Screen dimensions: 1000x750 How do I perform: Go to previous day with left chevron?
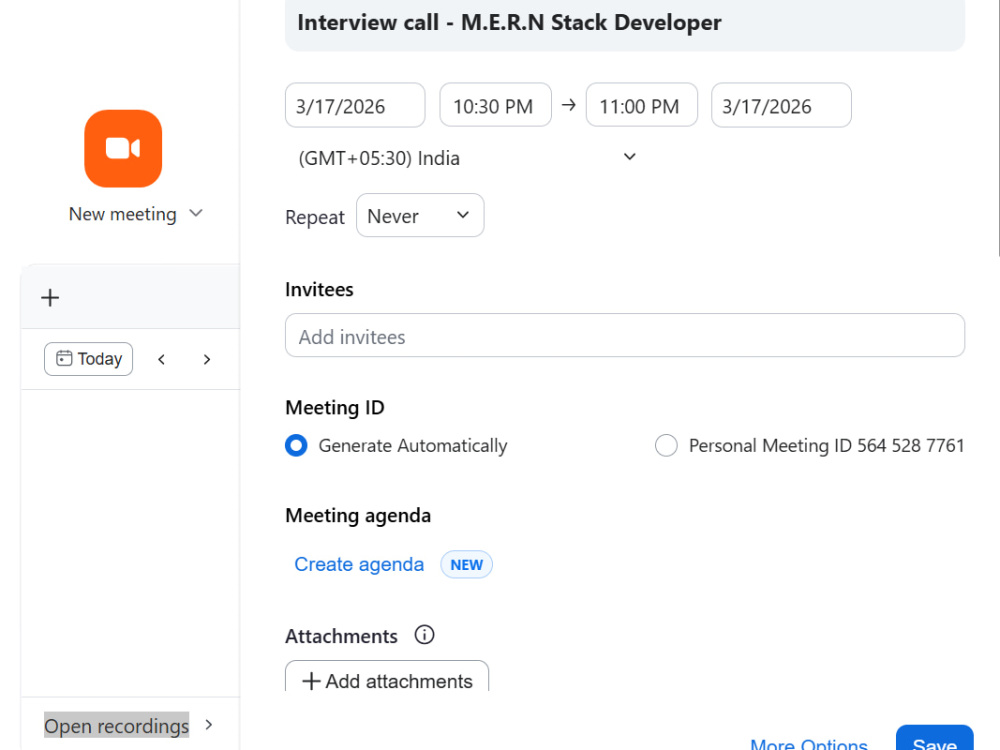tap(161, 360)
